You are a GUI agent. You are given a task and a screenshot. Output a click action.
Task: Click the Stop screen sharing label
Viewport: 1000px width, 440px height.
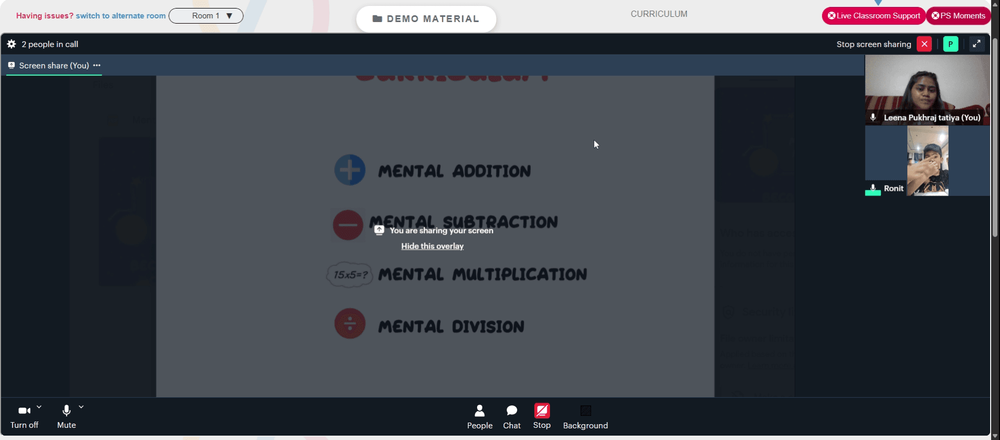[874, 45]
